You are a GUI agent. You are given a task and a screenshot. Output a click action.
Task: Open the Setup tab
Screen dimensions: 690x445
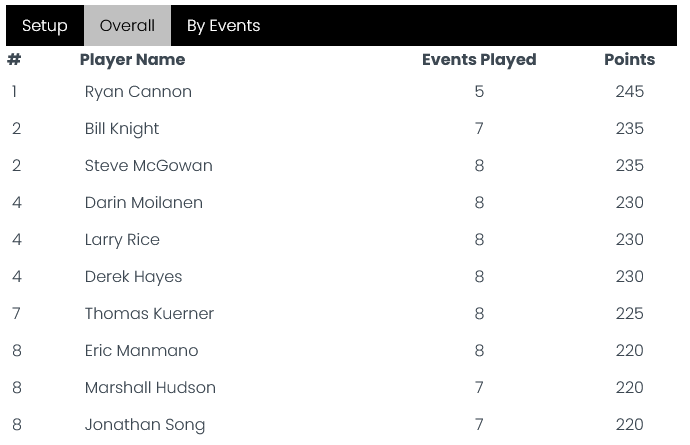coord(45,26)
